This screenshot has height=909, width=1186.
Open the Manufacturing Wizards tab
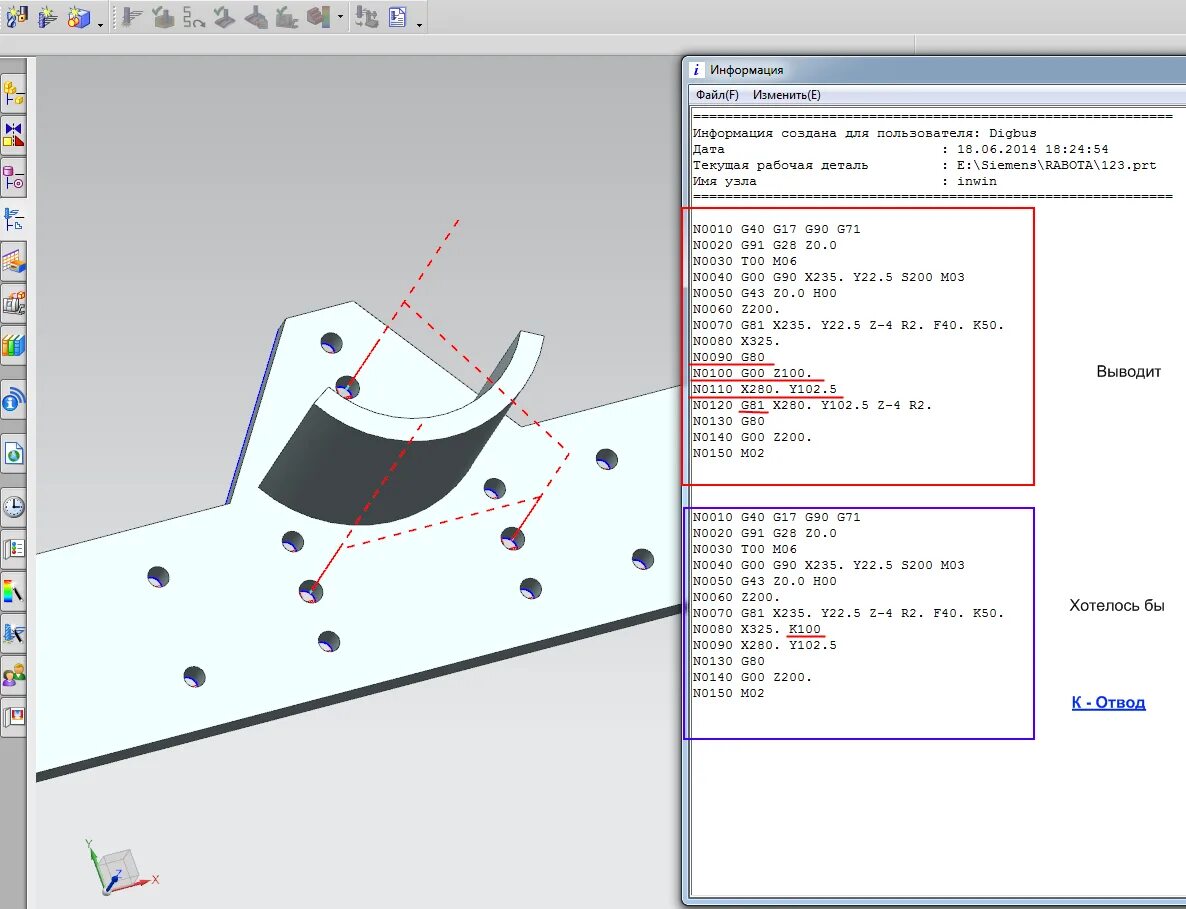[14, 633]
